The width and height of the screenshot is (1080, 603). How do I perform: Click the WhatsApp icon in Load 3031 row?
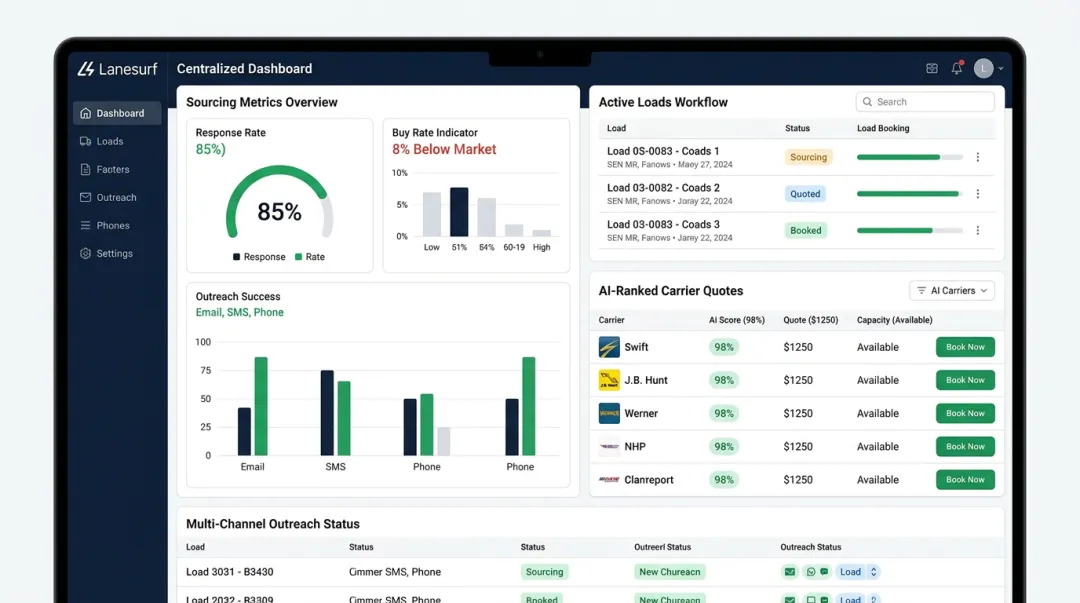(811, 572)
